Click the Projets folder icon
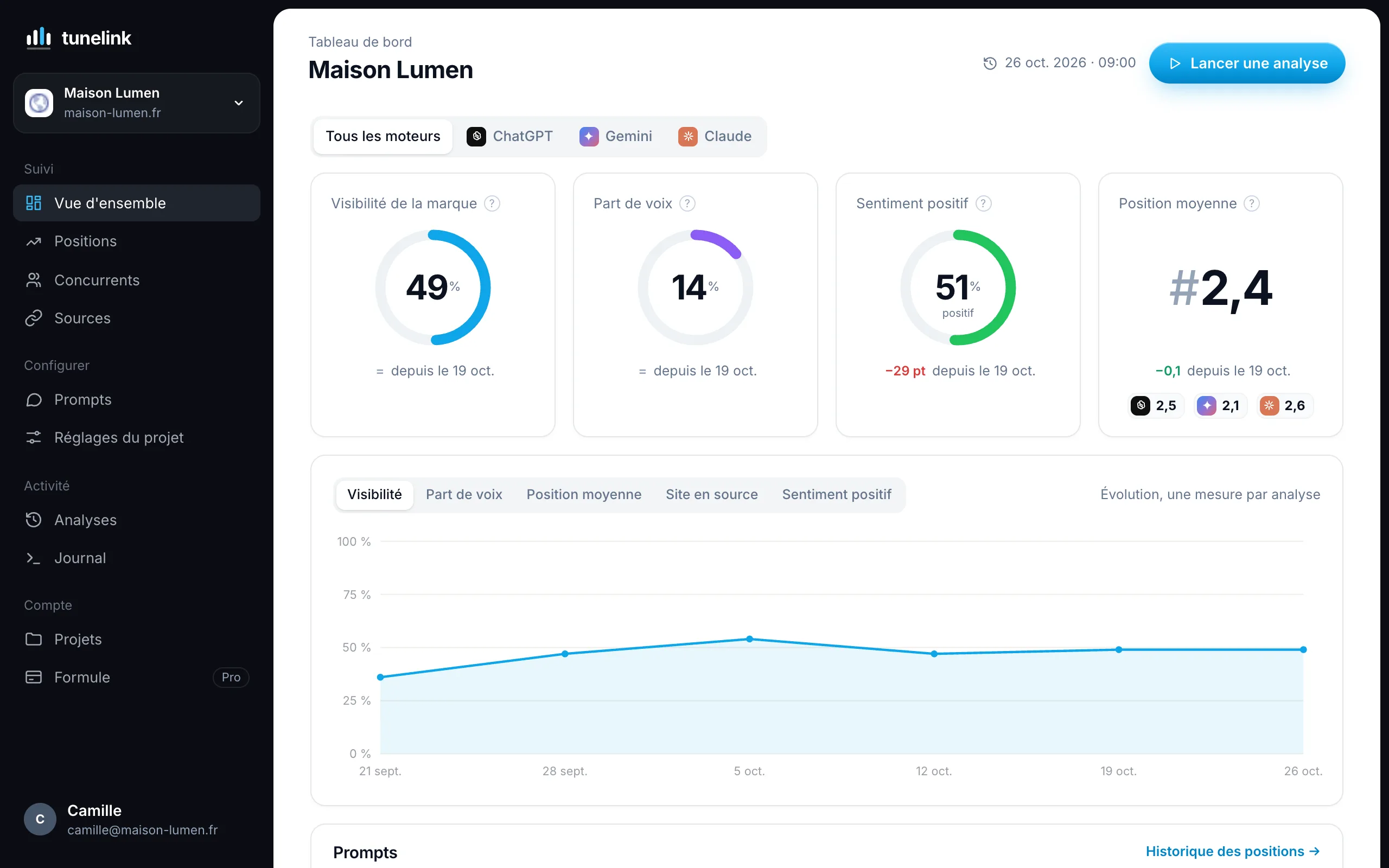The height and width of the screenshot is (868, 1389). [34, 639]
